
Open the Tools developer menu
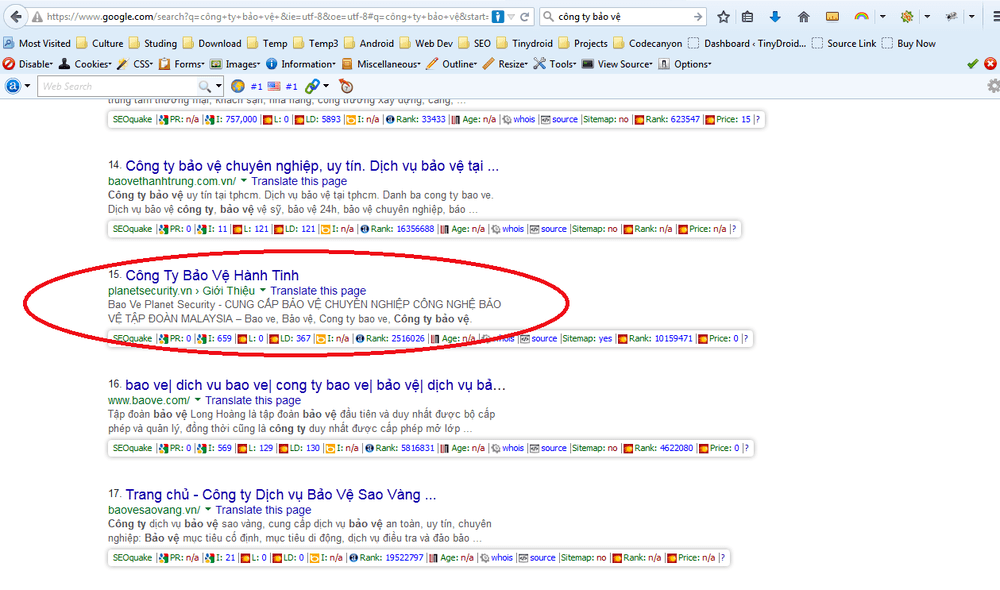coord(555,64)
